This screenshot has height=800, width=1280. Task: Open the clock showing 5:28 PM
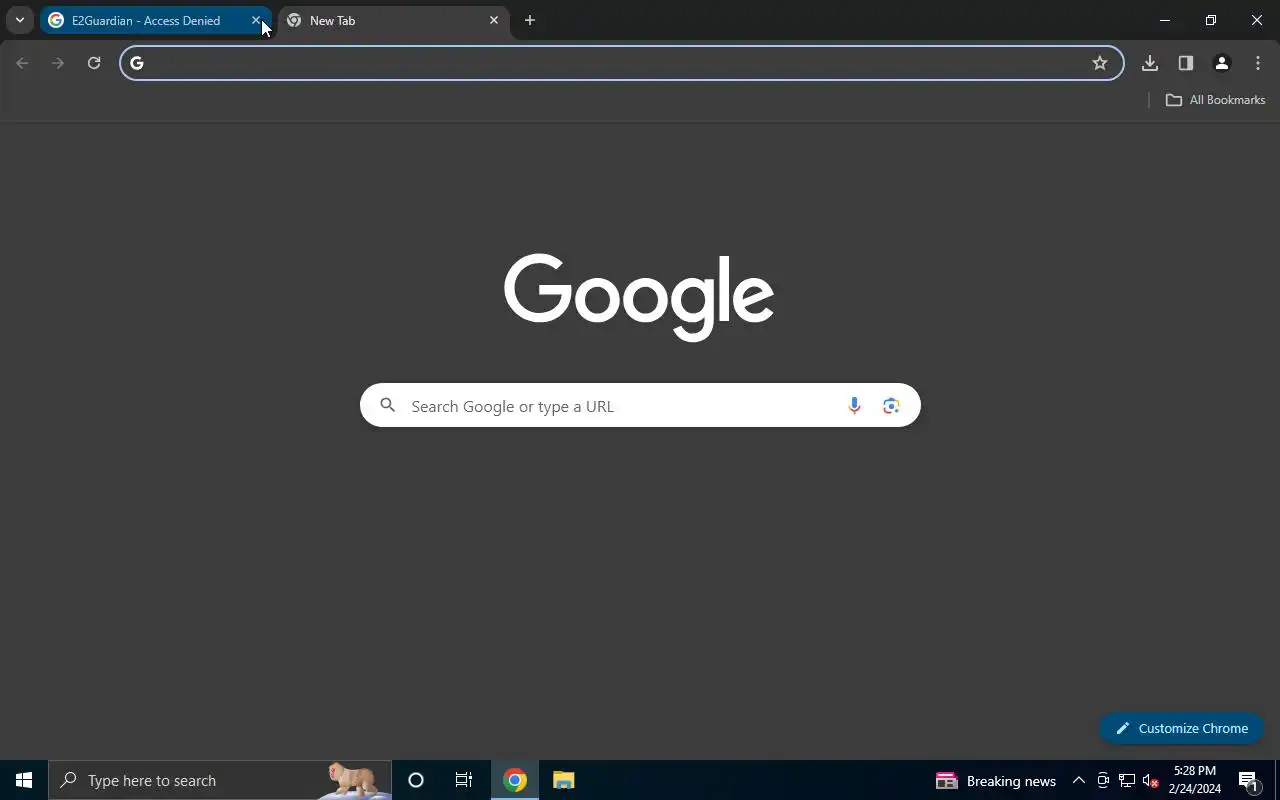click(1195, 780)
